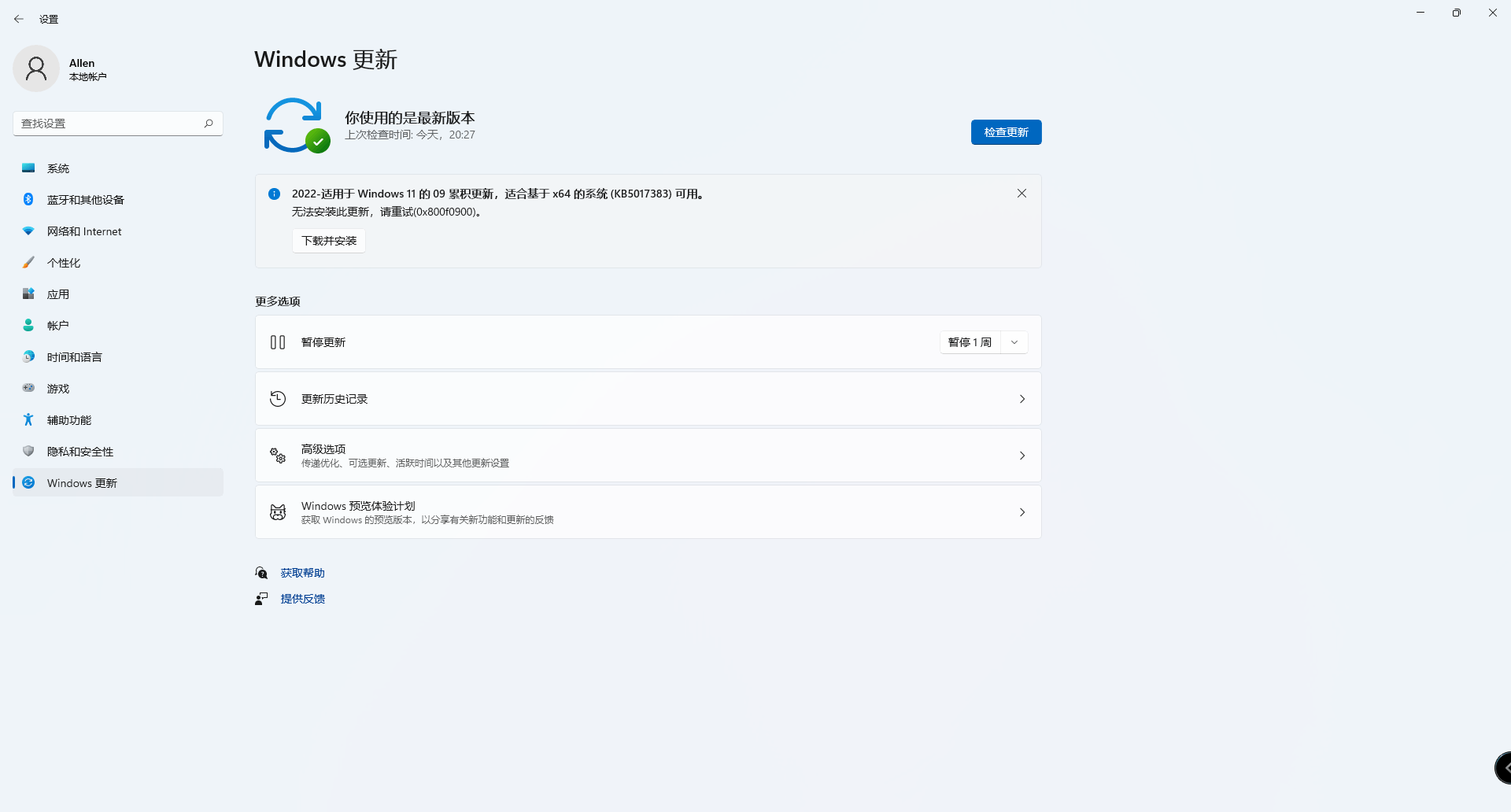Image resolution: width=1511 pixels, height=812 pixels.
Task: Click the network Wi-Fi icon in sidebar
Action: 28,231
